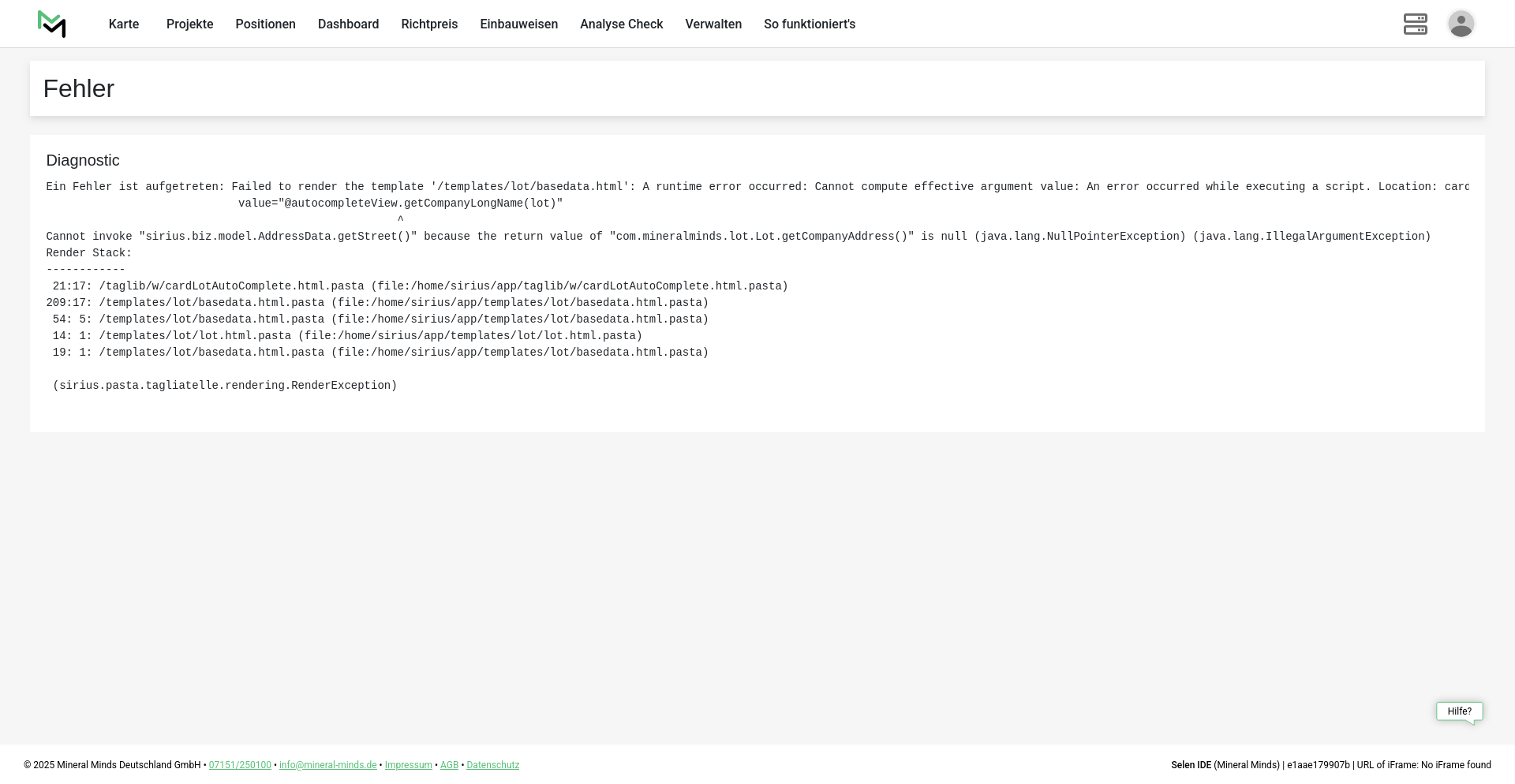The image size is (1515, 784).
Task: Open the Dashboard page
Action: (x=348, y=24)
